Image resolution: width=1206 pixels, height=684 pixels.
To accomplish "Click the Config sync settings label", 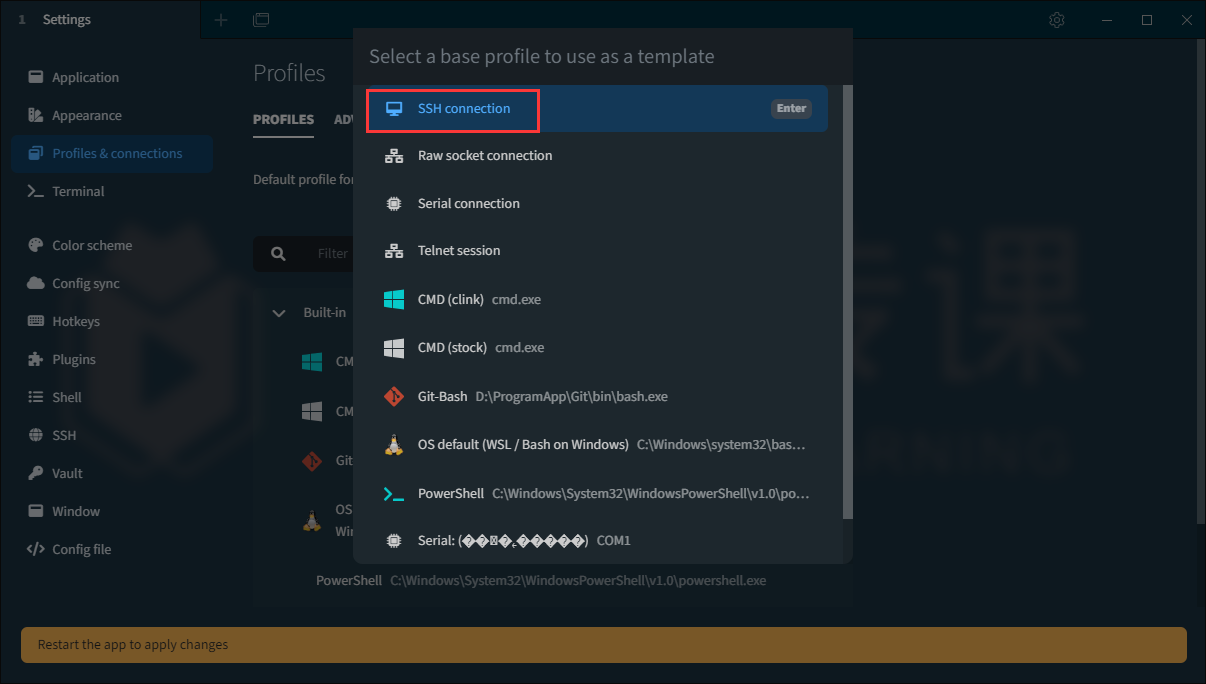I will tap(86, 283).
